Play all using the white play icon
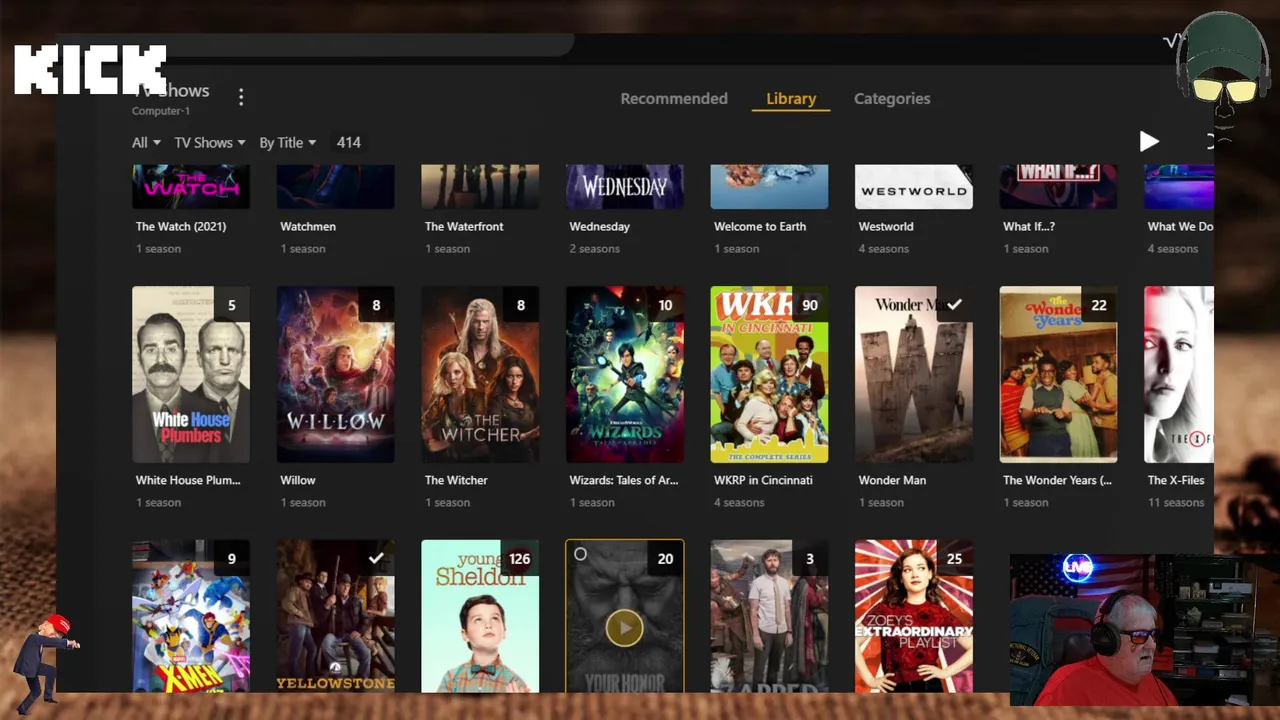This screenshot has height=720, width=1280. click(x=1149, y=142)
